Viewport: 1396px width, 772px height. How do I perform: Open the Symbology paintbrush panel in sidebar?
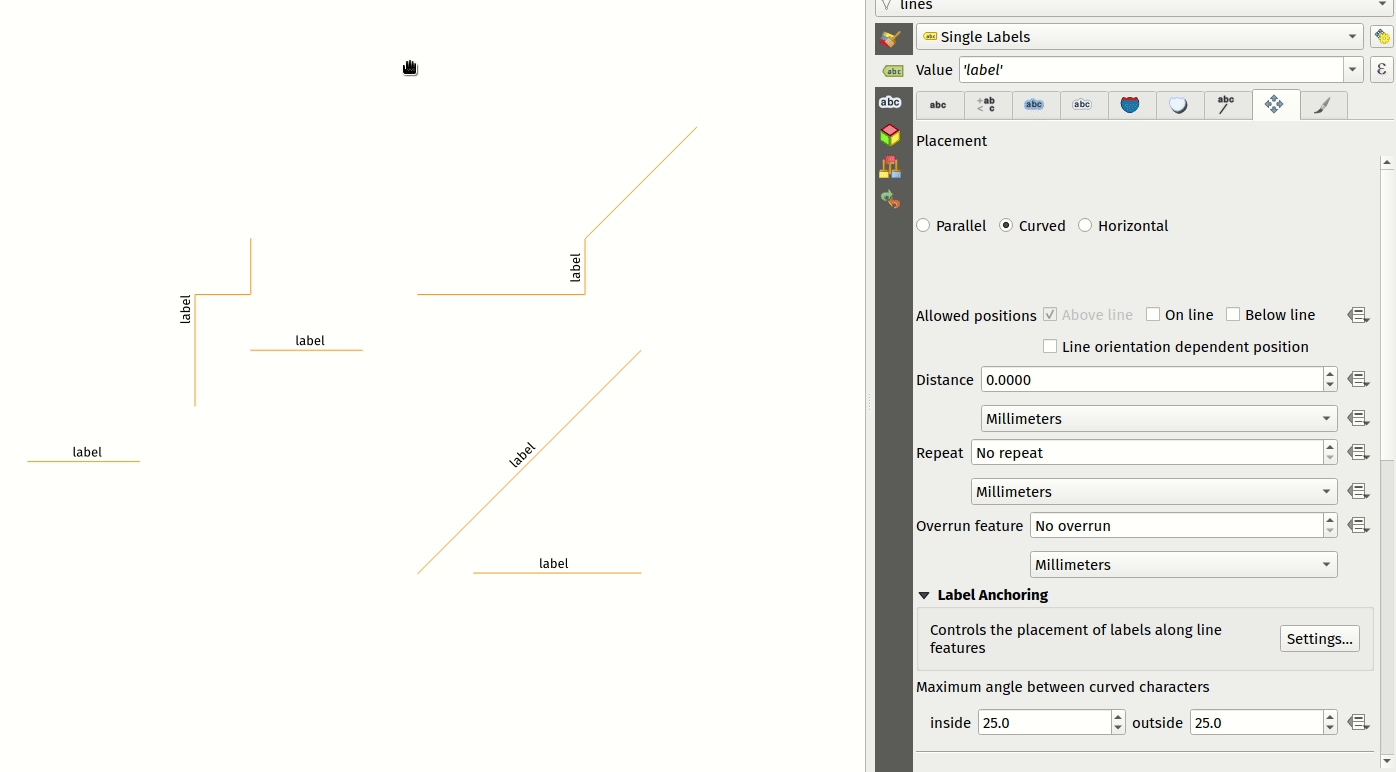tap(890, 38)
